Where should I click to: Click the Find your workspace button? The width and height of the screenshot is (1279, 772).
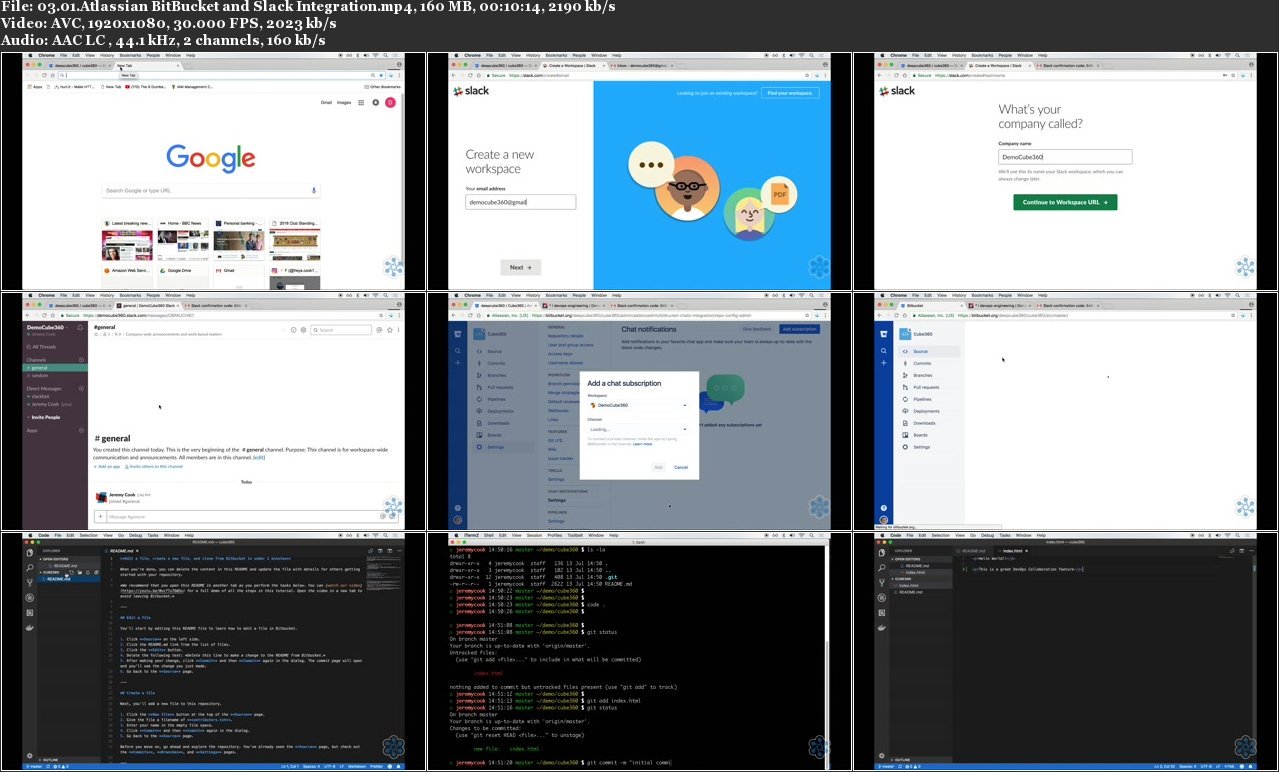pyautogui.click(x=790, y=93)
